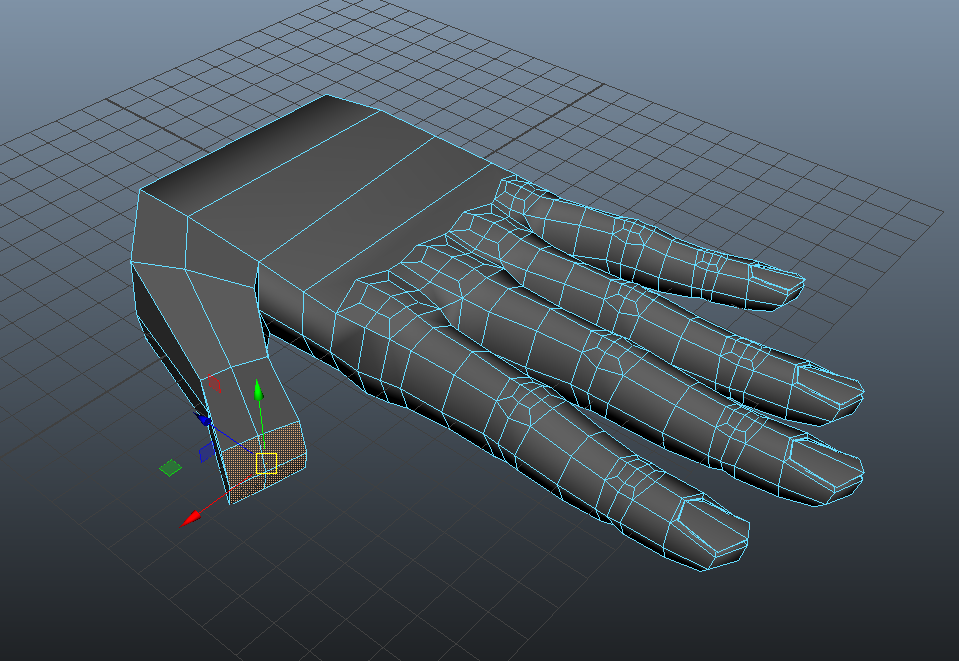Click the yellow center manipulator square
Viewport: 959px width, 661px height.
pos(266,463)
